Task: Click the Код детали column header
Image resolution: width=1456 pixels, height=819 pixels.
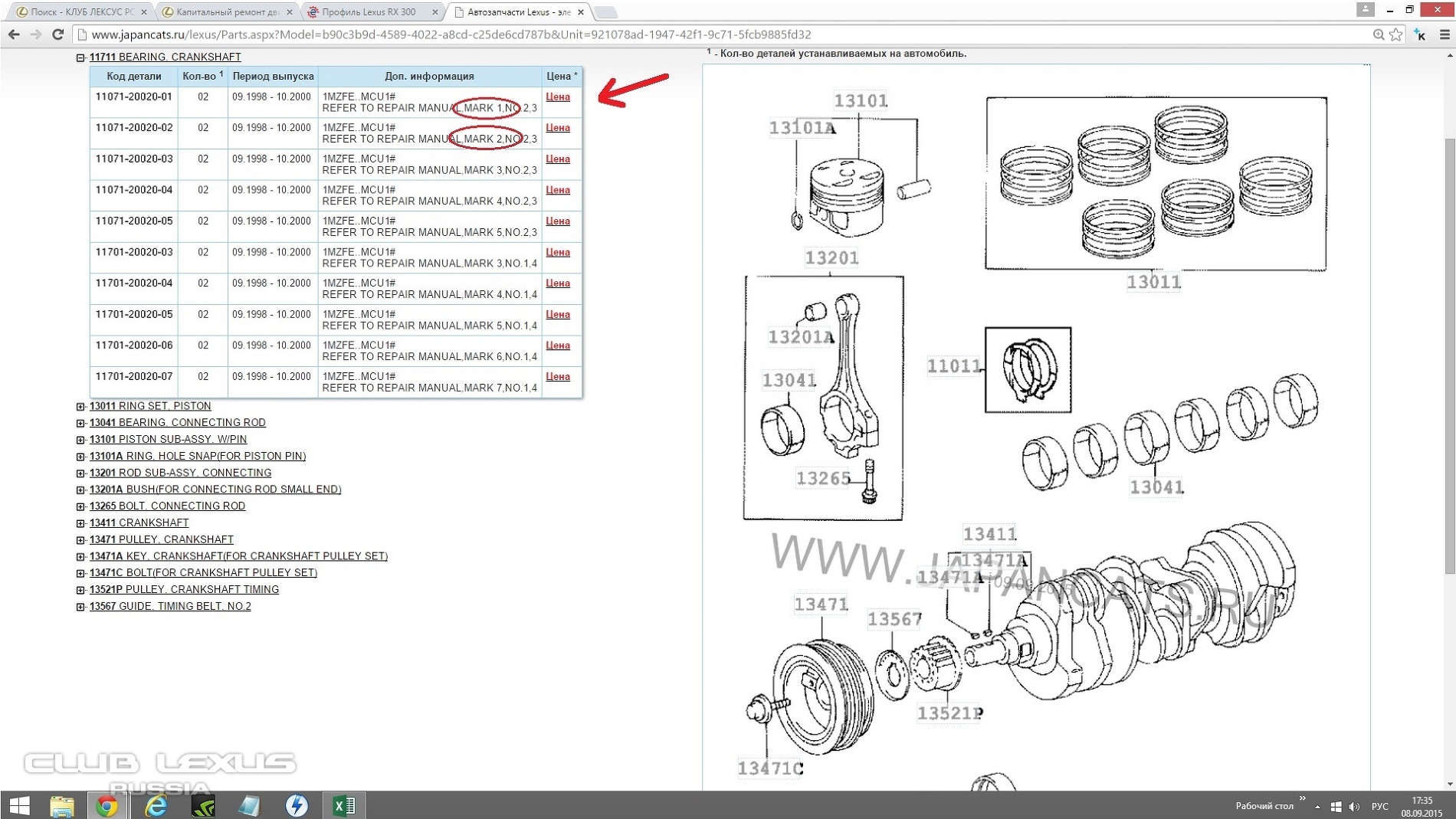Action: point(134,77)
